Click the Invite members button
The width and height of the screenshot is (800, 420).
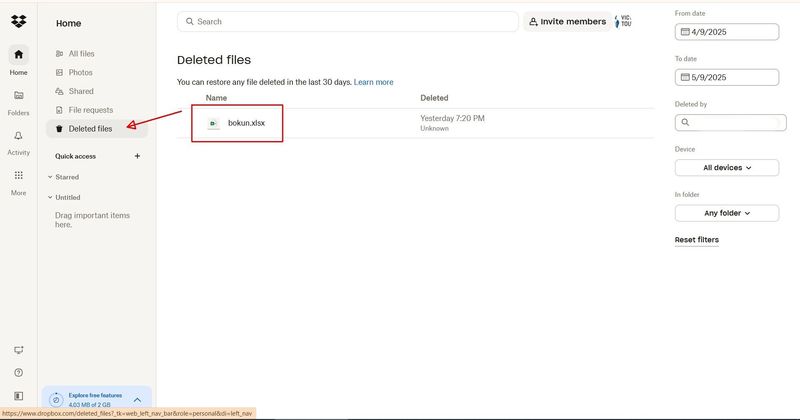coord(567,21)
